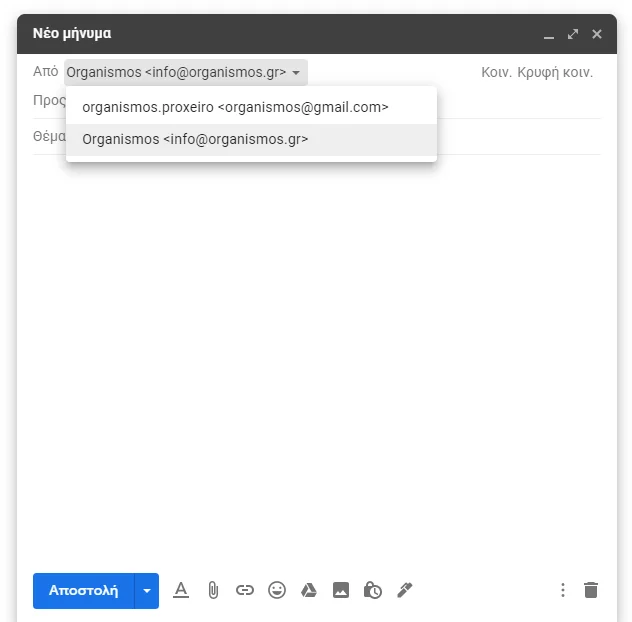Image resolution: width=632 pixels, height=622 pixels.
Task: Insert link using the chain icon
Action: click(x=245, y=591)
